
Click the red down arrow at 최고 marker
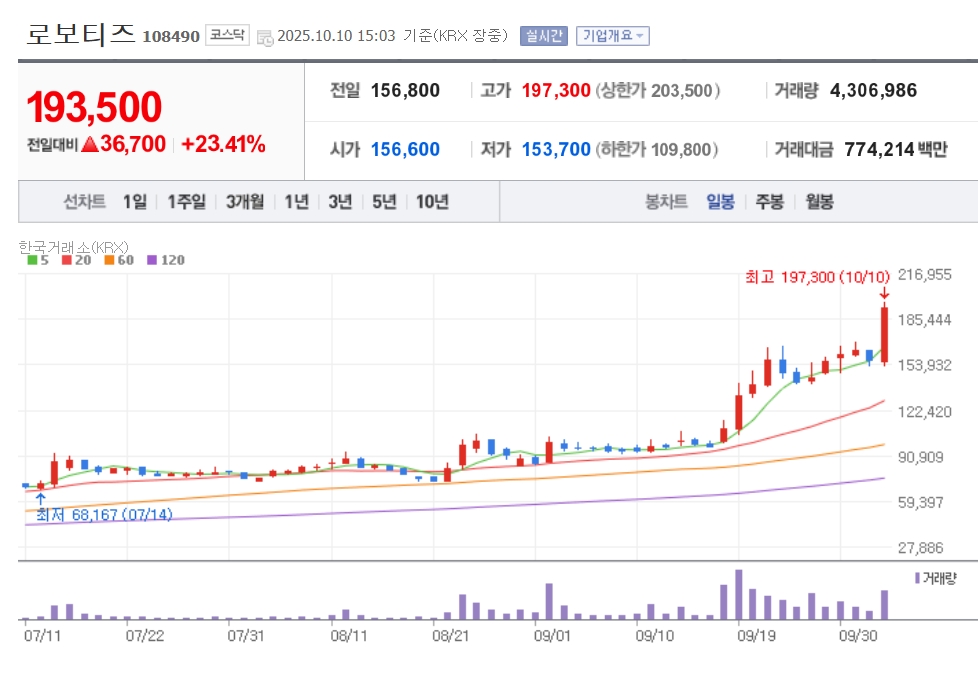click(x=884, y=293)
